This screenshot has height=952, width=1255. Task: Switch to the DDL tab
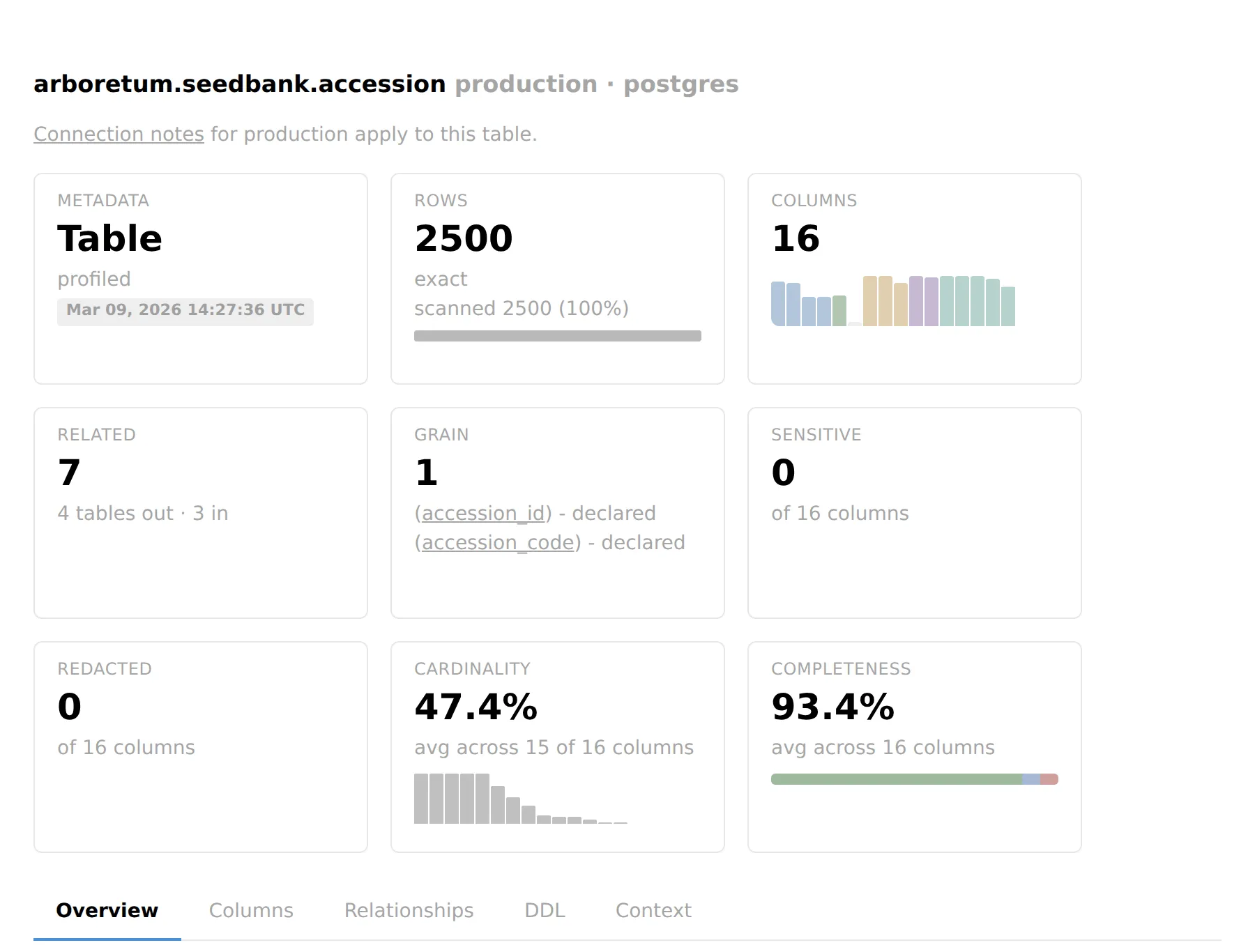[x=545, y=910]
